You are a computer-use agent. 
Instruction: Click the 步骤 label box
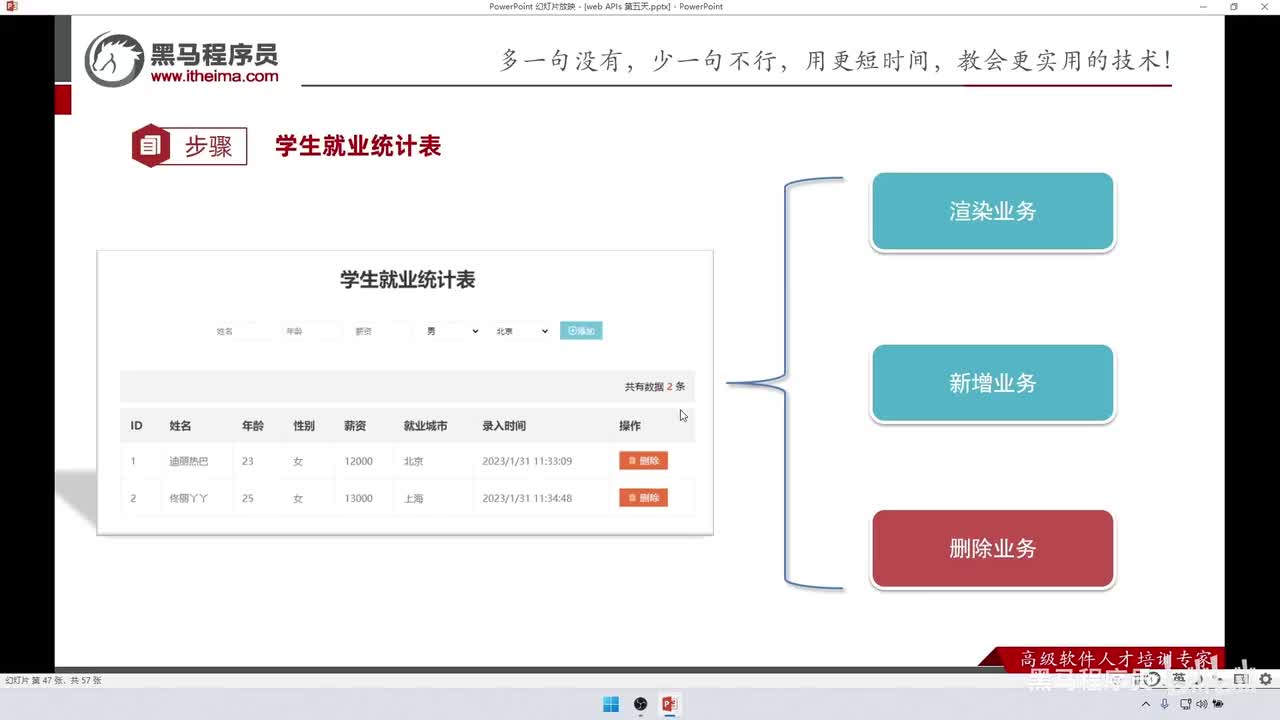coord(208,146)
